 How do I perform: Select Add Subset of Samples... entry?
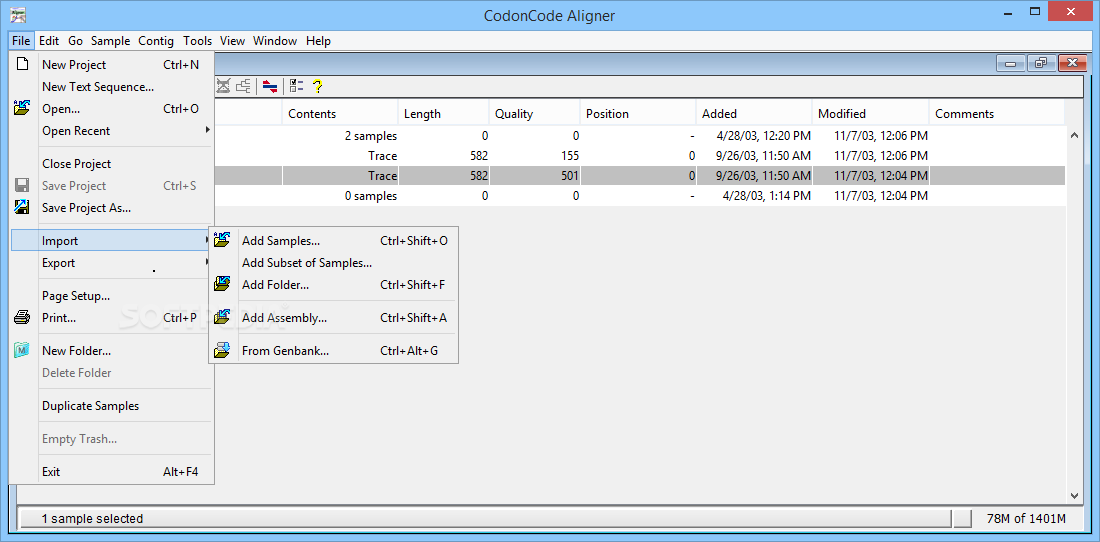[334, 263]
